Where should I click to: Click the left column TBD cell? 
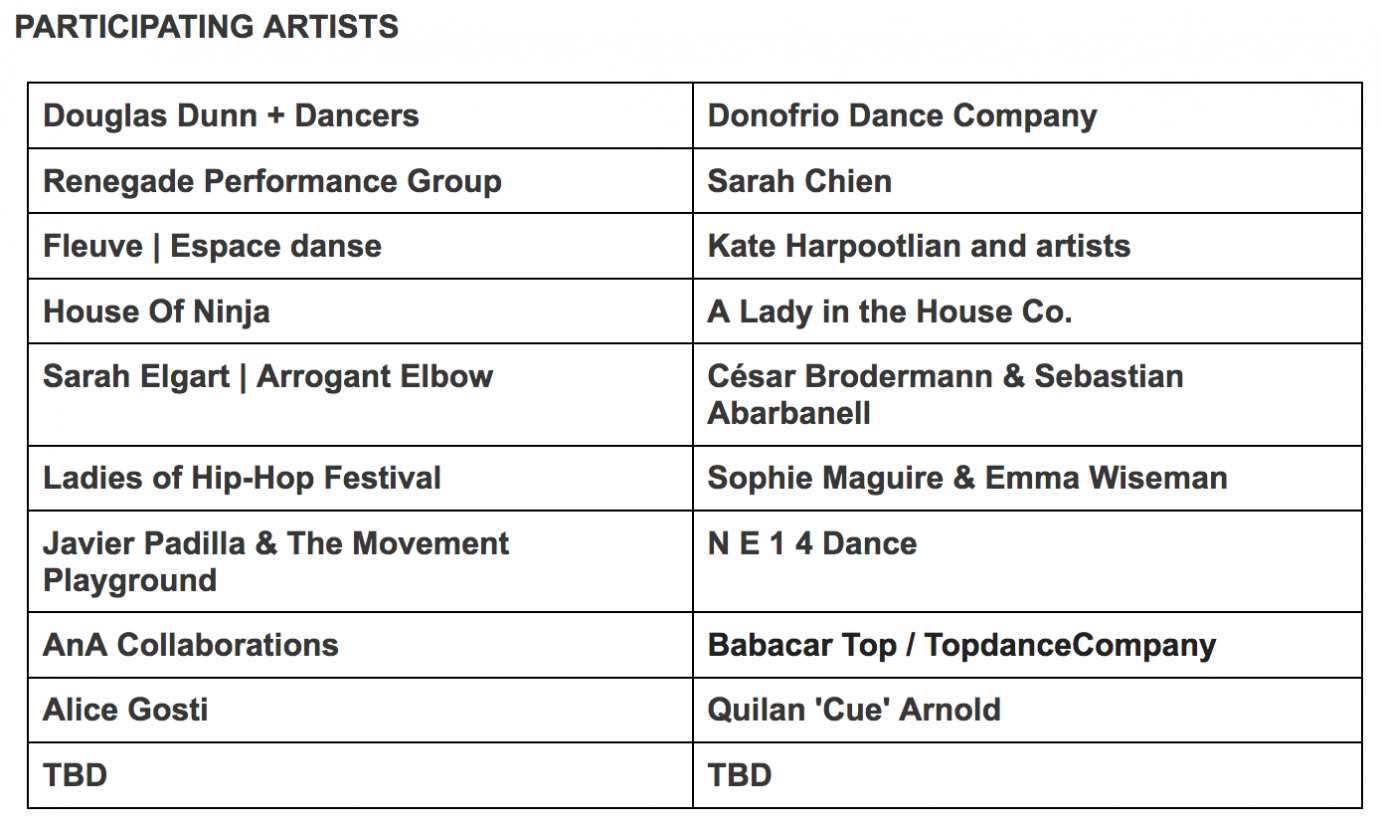360,775
